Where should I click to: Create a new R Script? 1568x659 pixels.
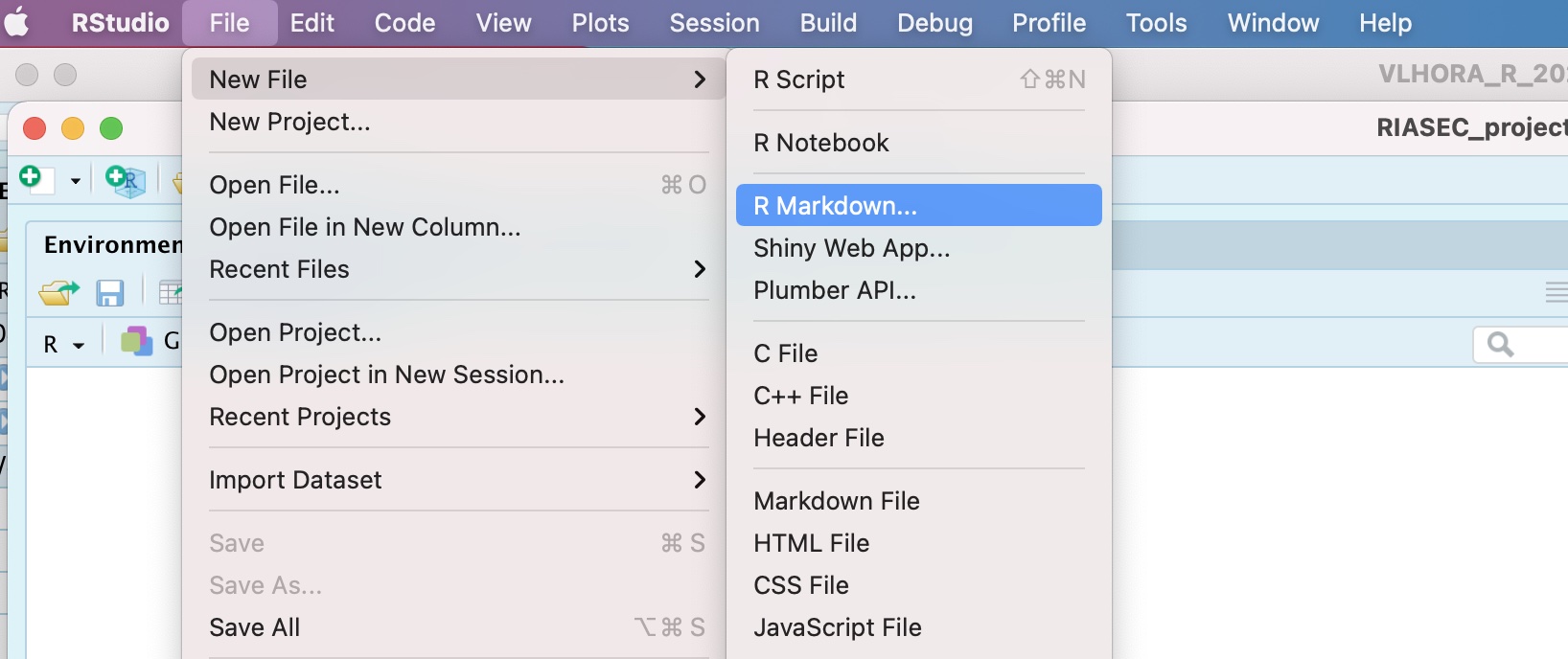pyautogui.click(x=919, y=80)
